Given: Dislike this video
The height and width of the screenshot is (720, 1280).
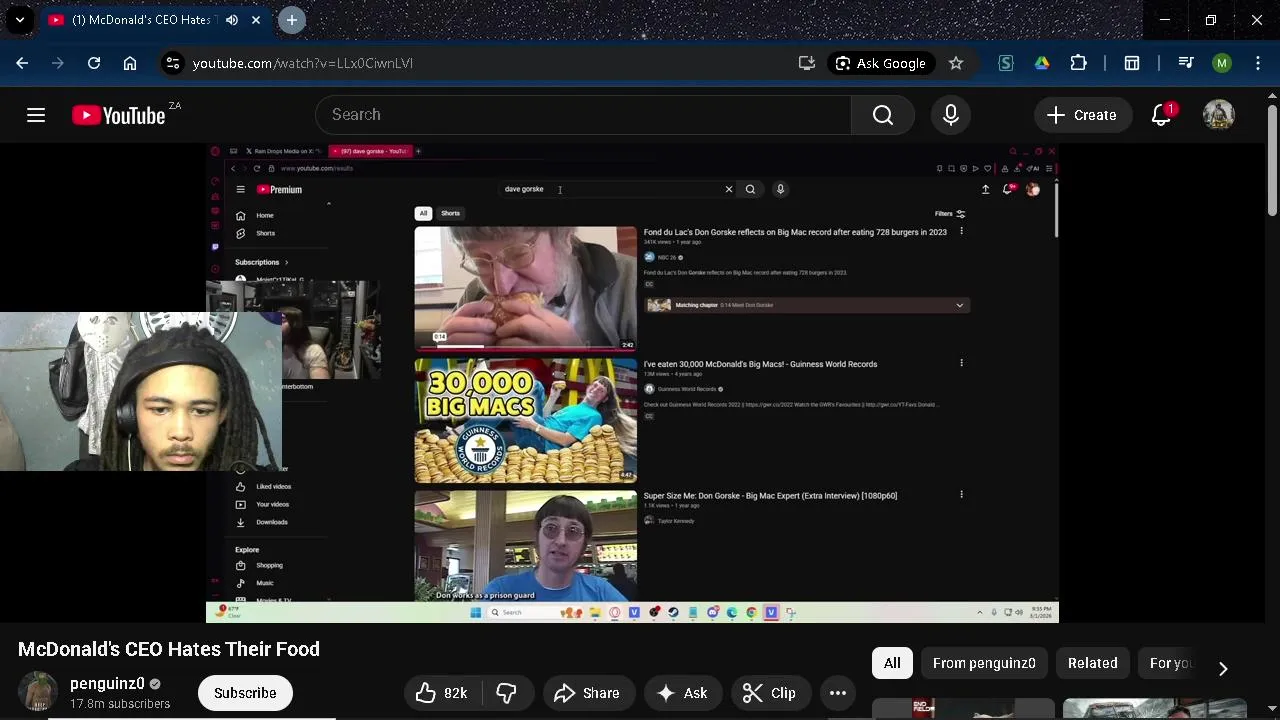Looking at the screenshot, I should pos(507,693).
